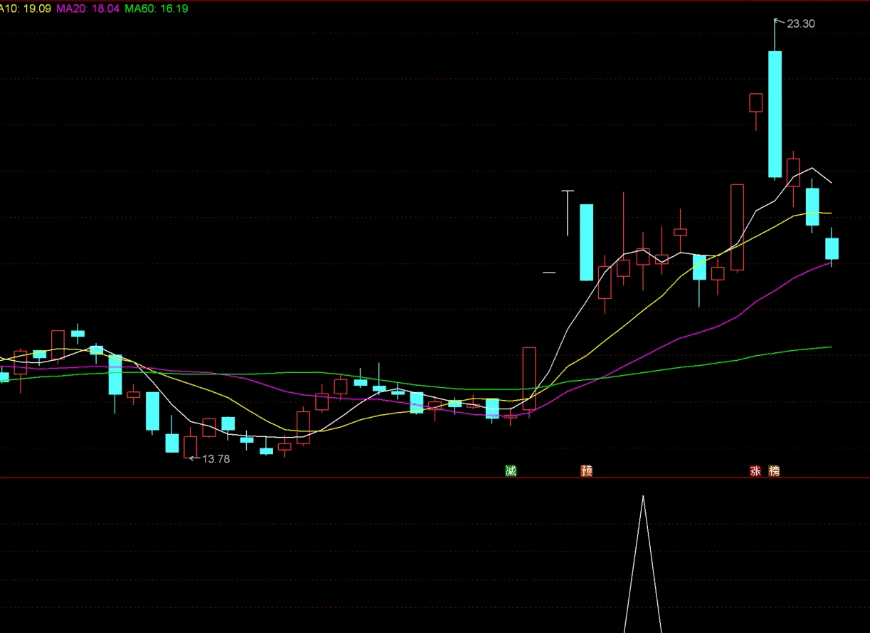This screenshot has width=870, height=633.
Task: Click the 23.30 high price label
Action: pos(801,23)
